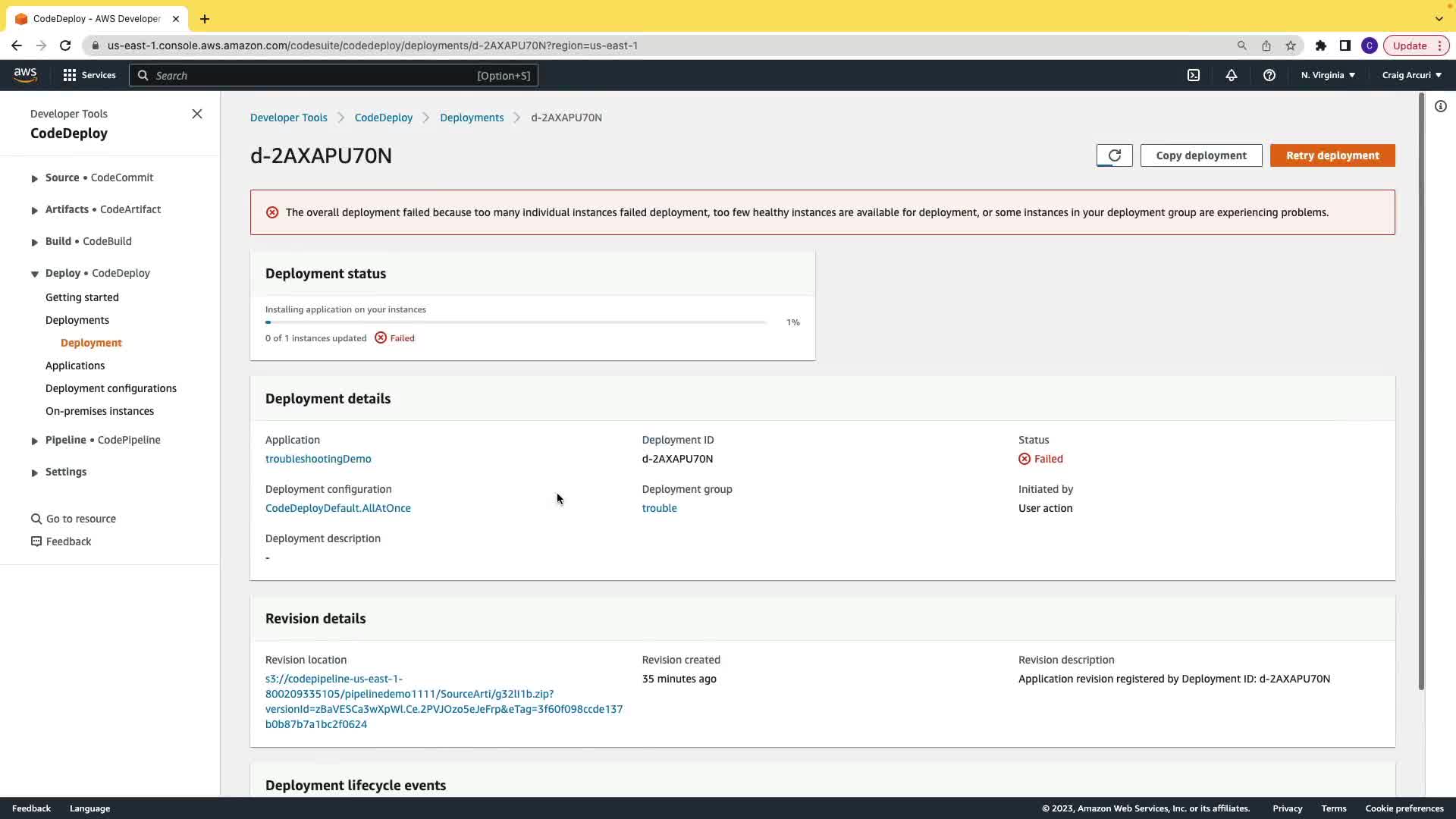Collapse the Deploy CodeDeploy section
Image resolution: width=1456 pixels, height=819 pixels.
34,274
